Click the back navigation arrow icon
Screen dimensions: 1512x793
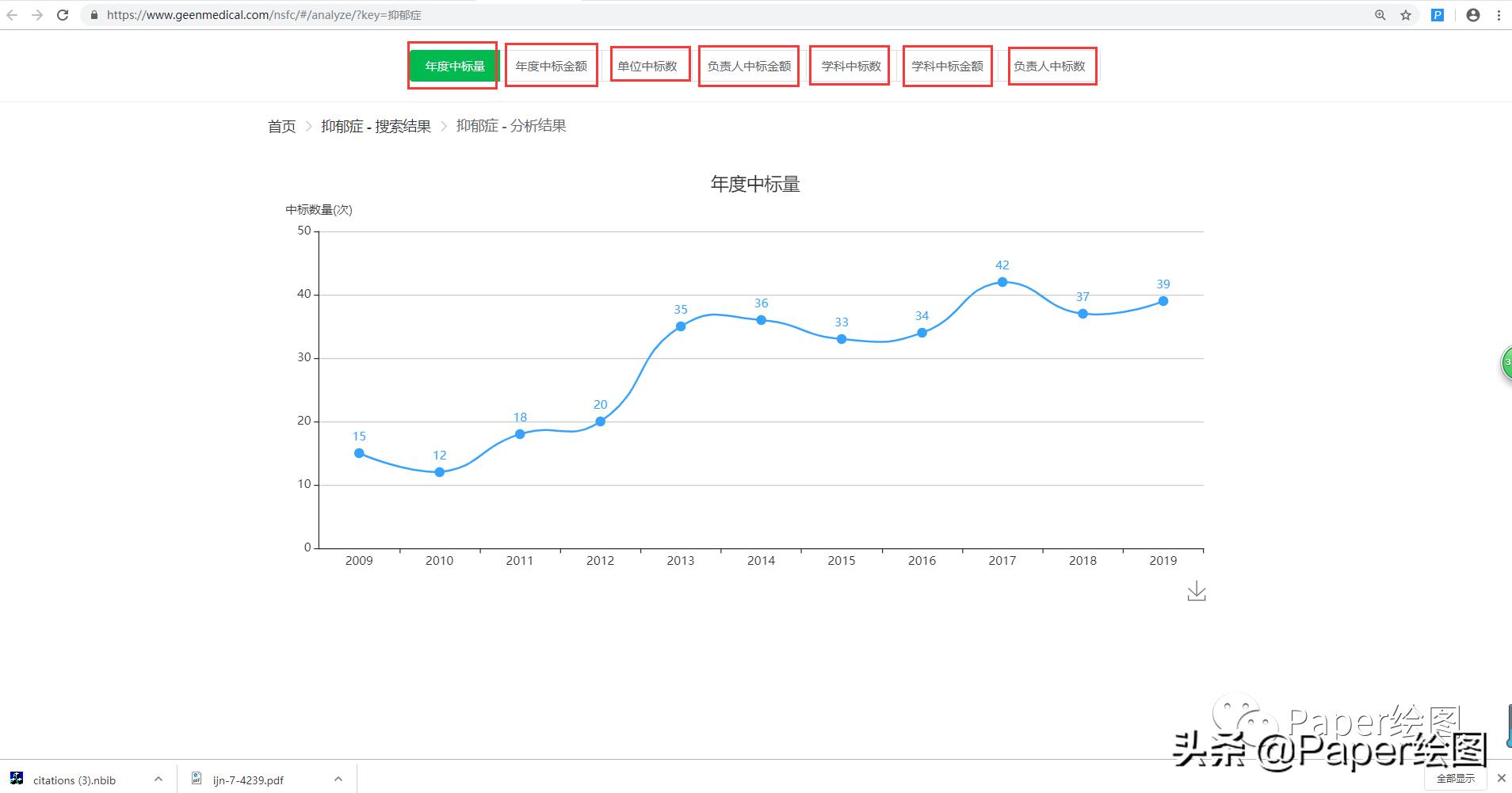tap(13, 14)
